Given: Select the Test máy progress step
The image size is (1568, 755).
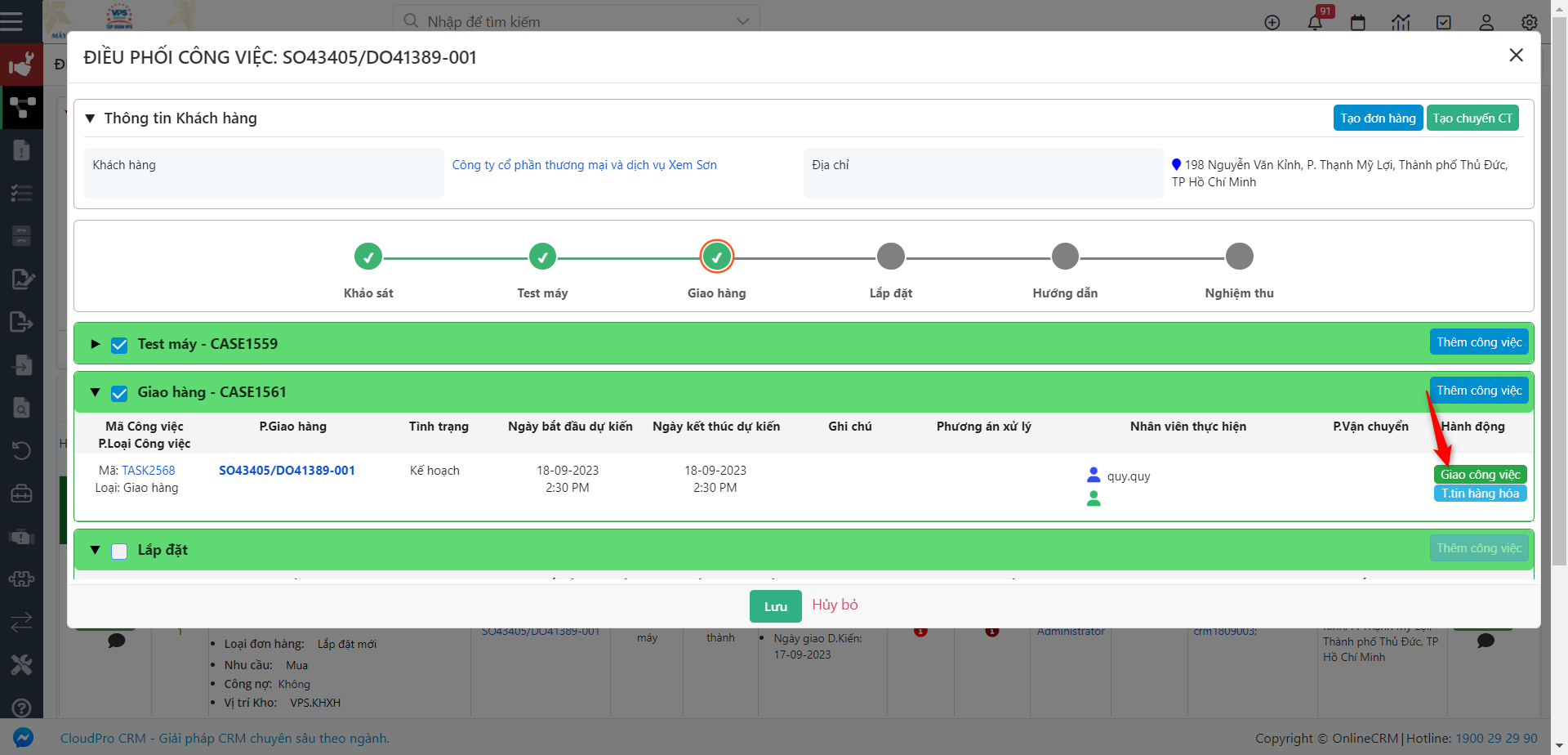Looking at the screenshot, I should [542, 257].
